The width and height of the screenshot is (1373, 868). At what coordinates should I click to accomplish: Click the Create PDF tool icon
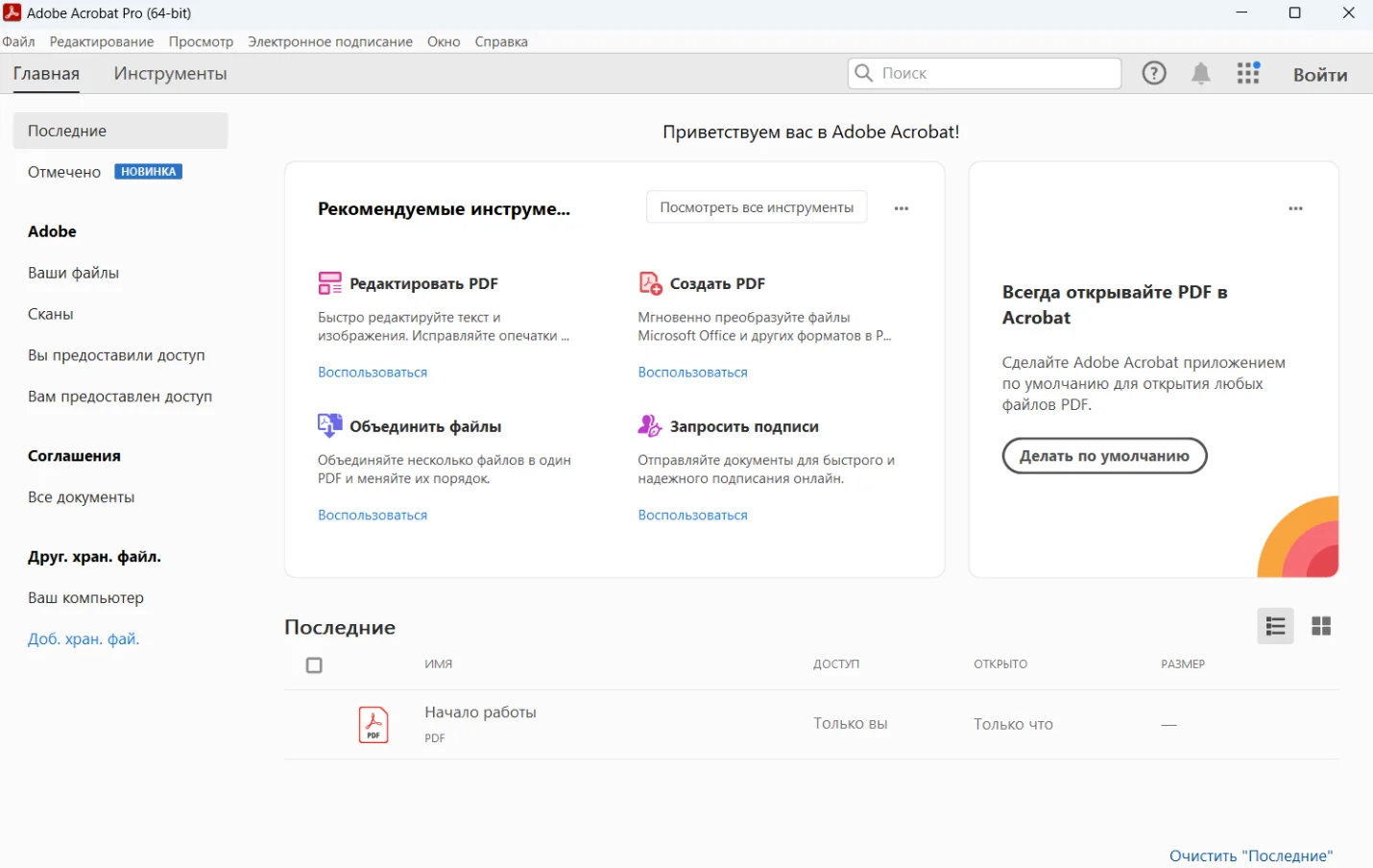tap(650, 283)
